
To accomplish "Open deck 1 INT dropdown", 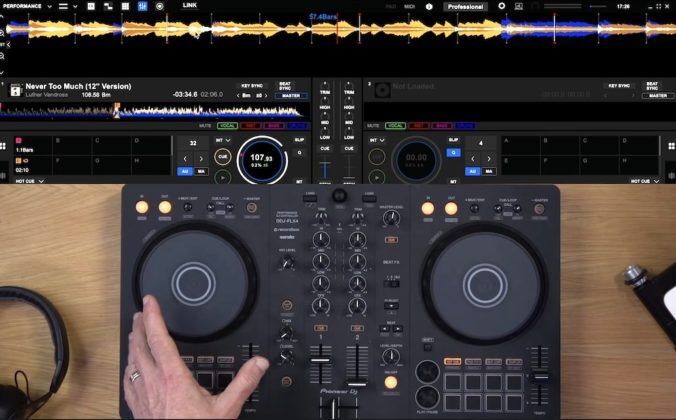I will 223,140.
